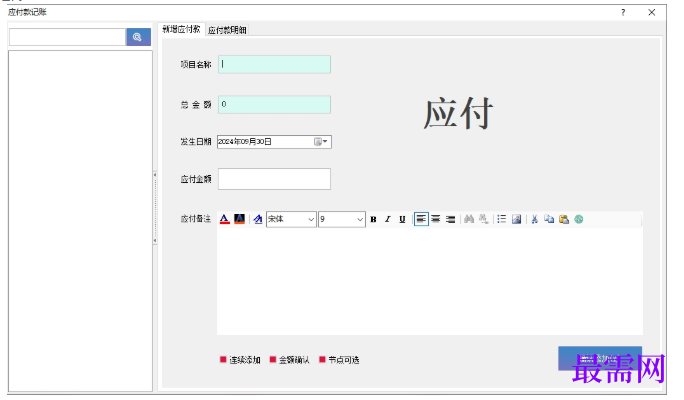Click the 应付金额 input field

274,179
